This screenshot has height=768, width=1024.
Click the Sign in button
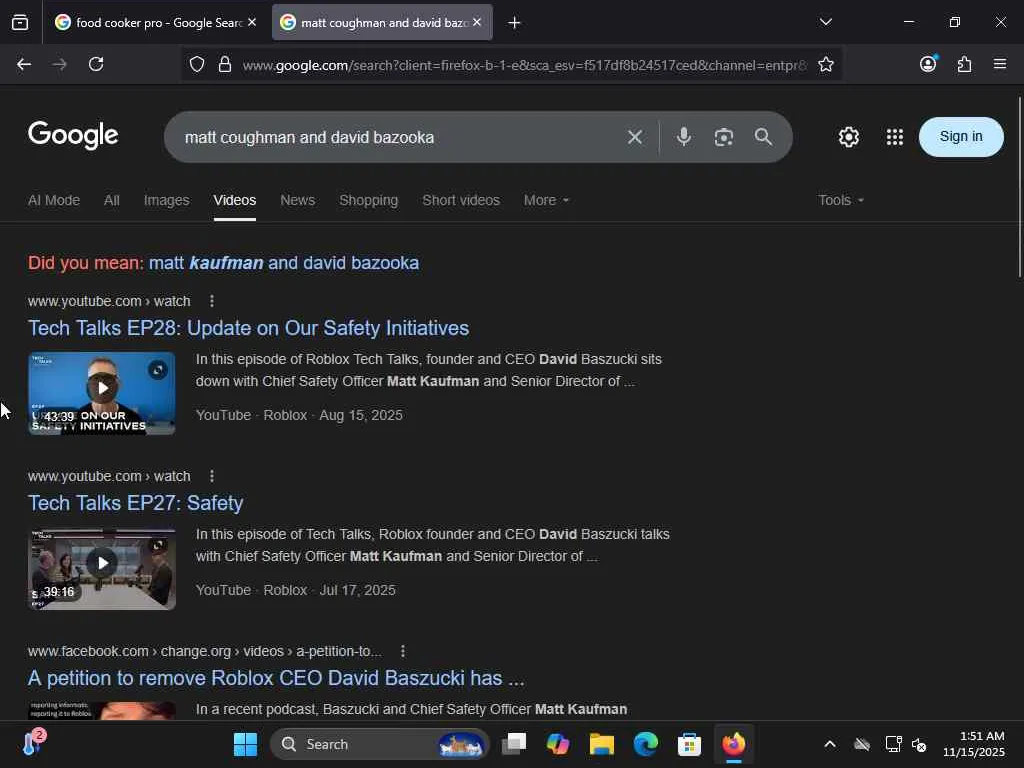click(961, 136)
